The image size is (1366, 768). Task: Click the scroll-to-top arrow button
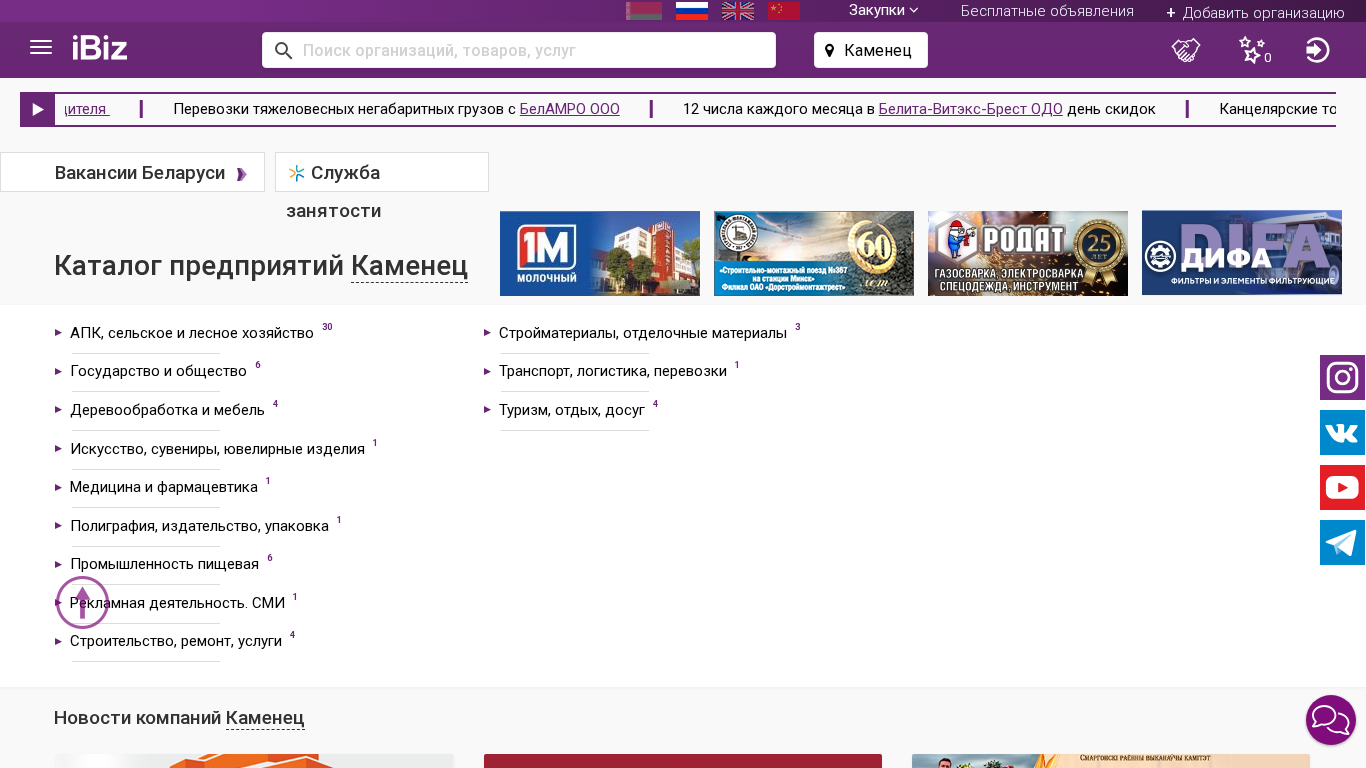82,602
